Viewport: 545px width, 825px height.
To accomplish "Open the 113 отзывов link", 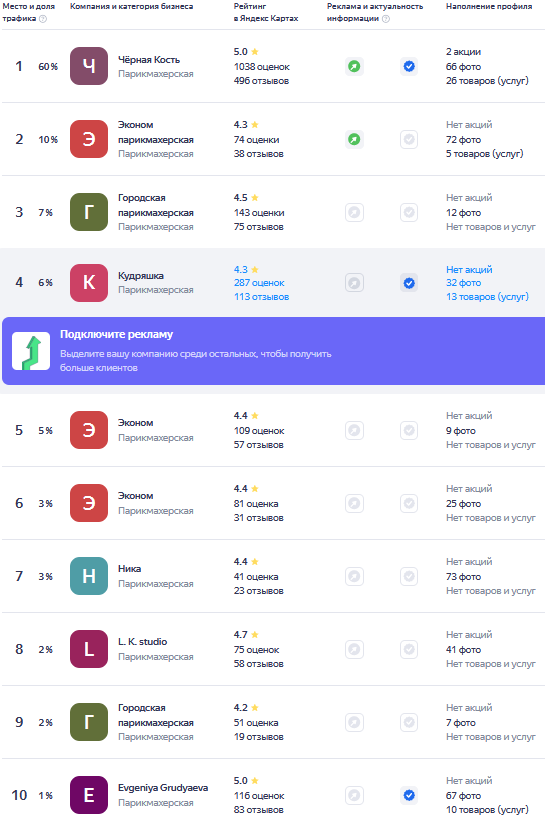I will [261, 297].
